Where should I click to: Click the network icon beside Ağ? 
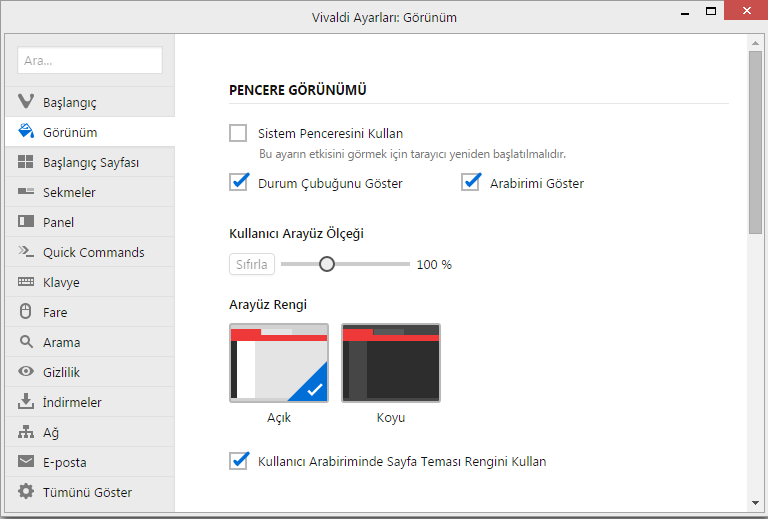26,431
